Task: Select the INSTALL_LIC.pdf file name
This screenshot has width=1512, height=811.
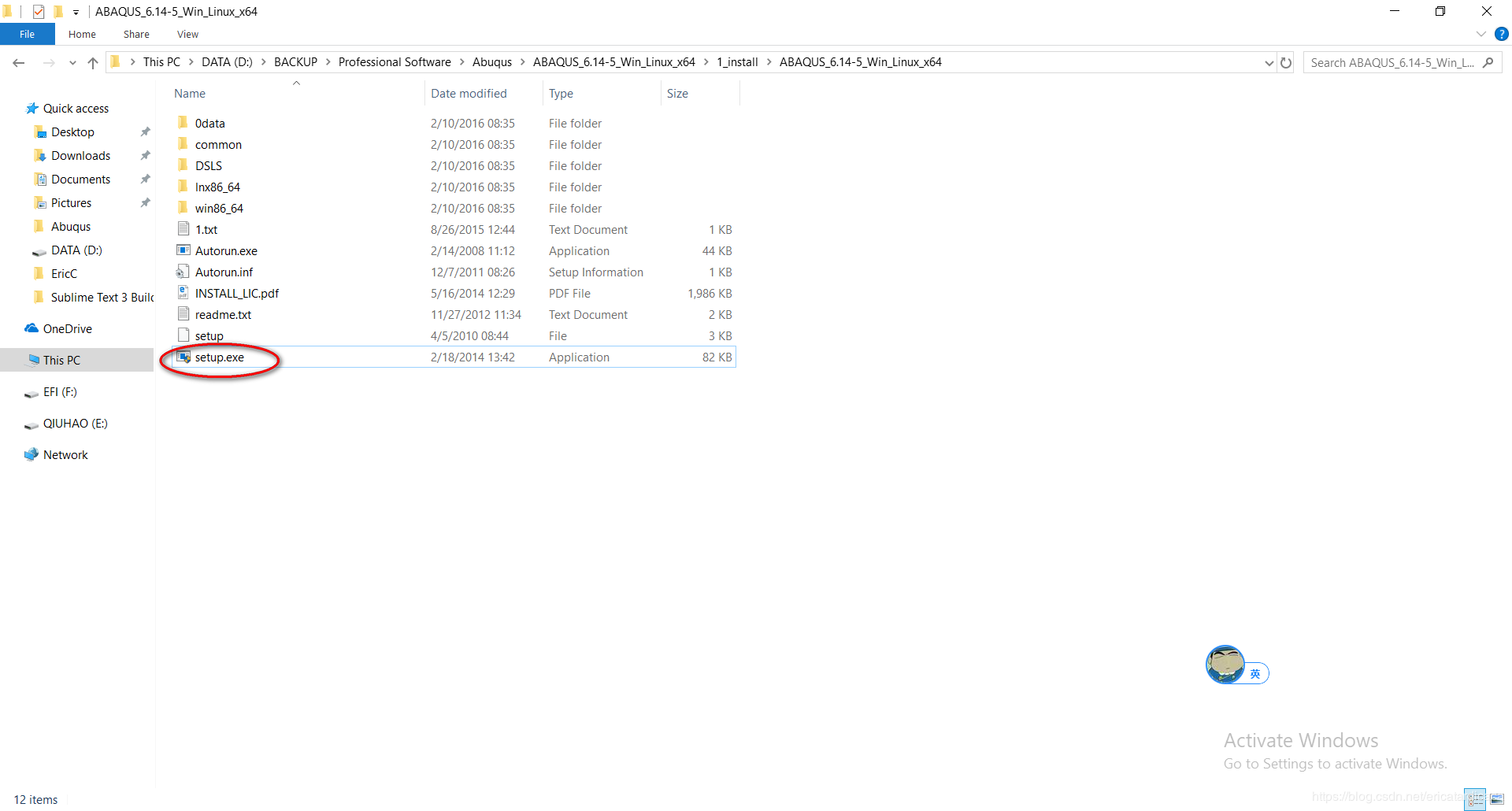Action: point(237,293)
